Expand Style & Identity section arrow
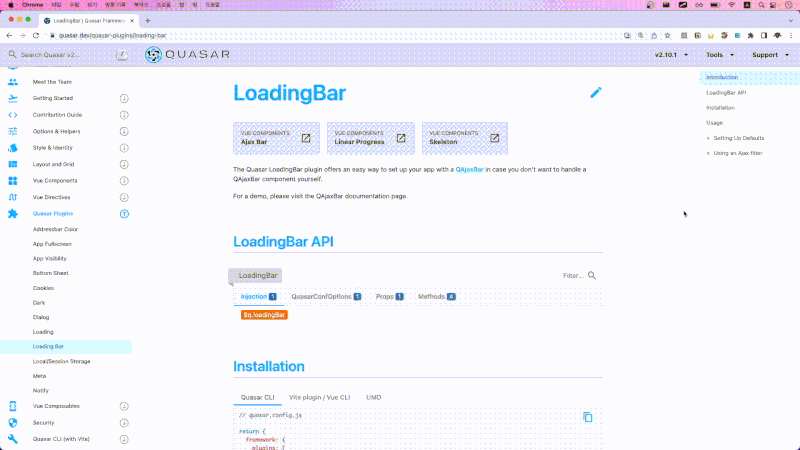The image size is (800, 450). coord(124,148)
